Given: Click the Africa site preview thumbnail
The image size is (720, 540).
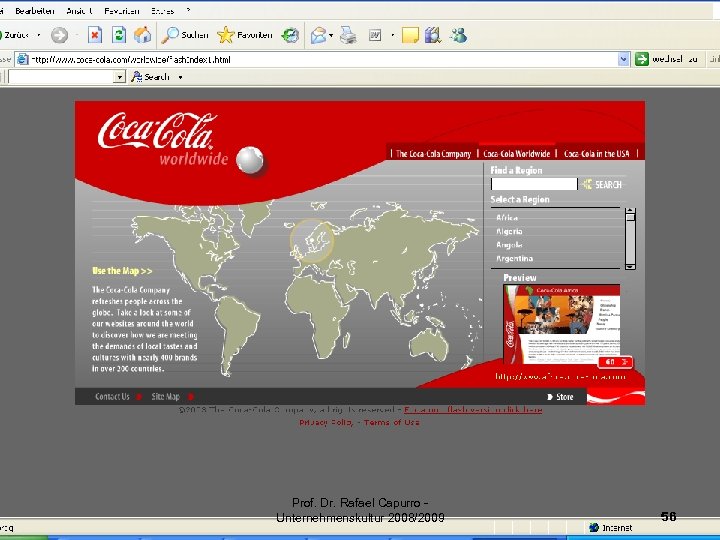Looking at the screenshot, I should click(x=562, y=324).
